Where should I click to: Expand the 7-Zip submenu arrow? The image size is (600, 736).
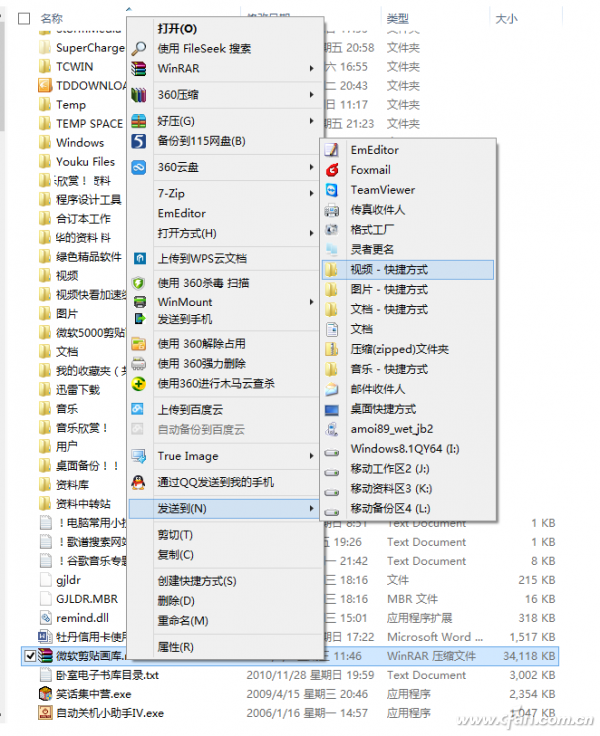pos(311,193)
